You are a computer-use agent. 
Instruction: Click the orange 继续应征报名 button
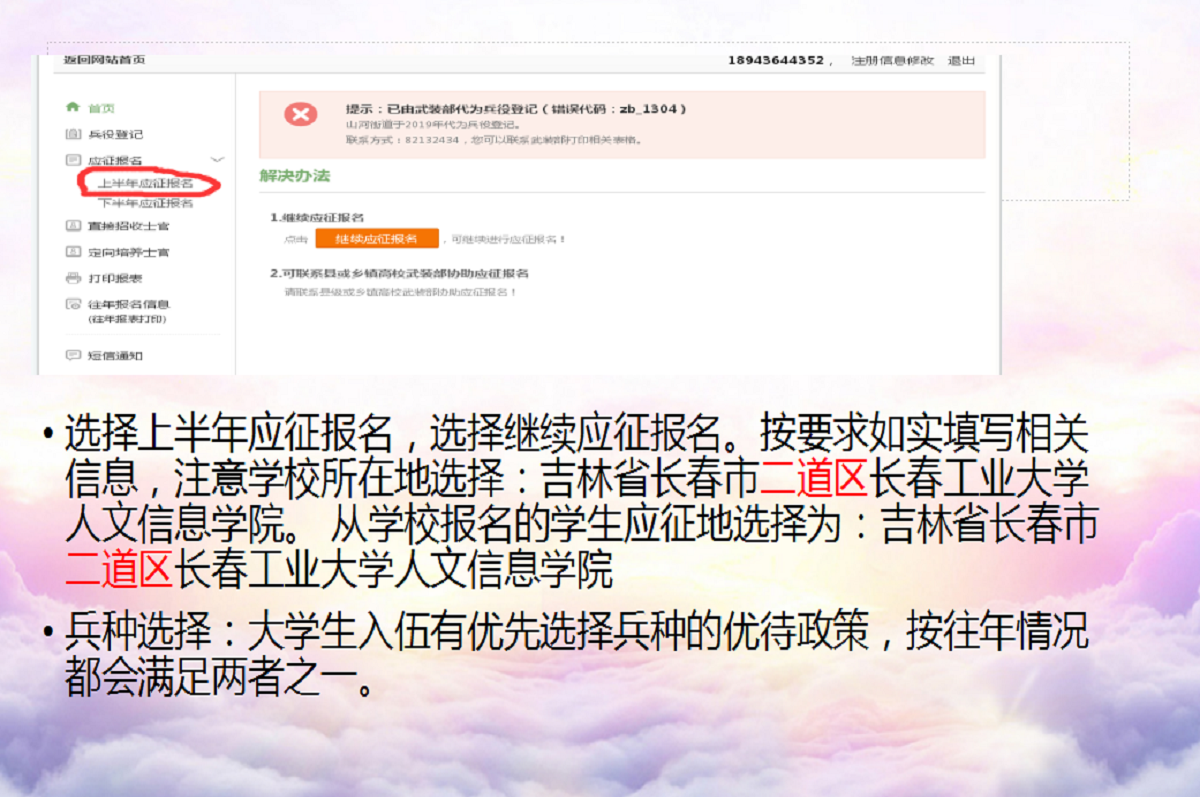(377, 239)
